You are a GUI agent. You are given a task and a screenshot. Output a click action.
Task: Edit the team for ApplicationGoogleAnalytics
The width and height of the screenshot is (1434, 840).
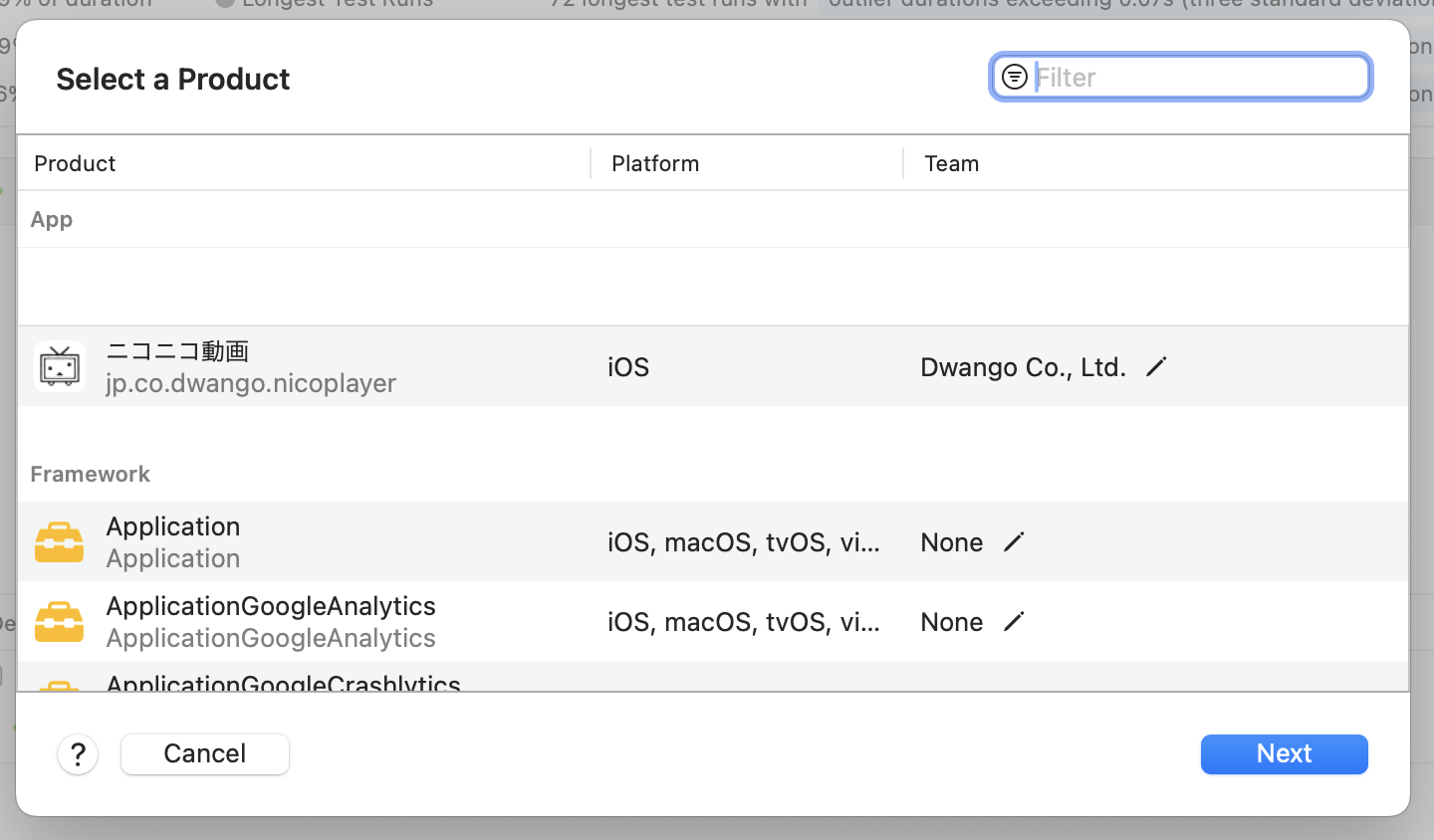(x=1014, y=622)
